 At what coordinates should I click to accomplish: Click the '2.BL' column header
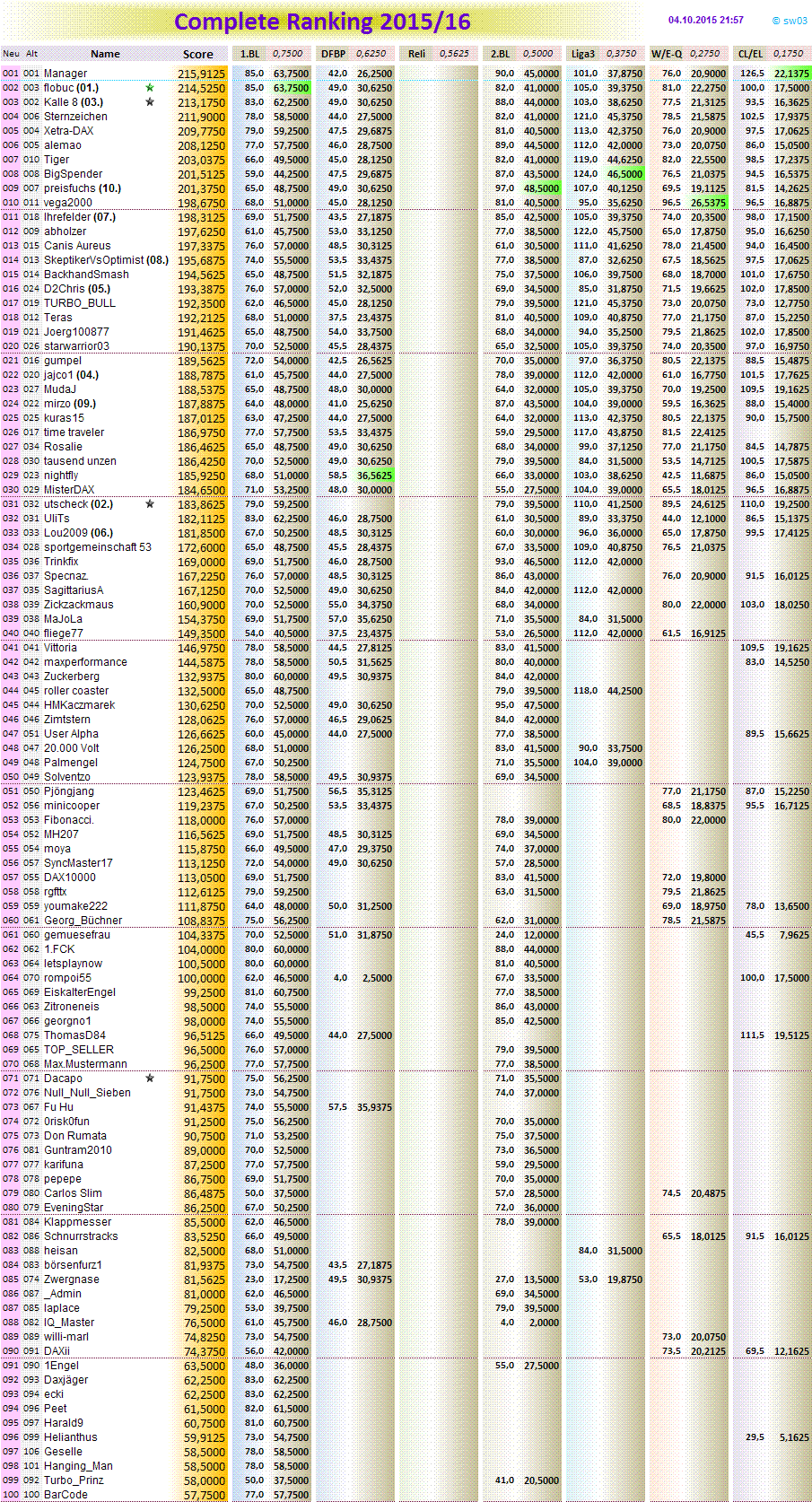tap(500, 54)
